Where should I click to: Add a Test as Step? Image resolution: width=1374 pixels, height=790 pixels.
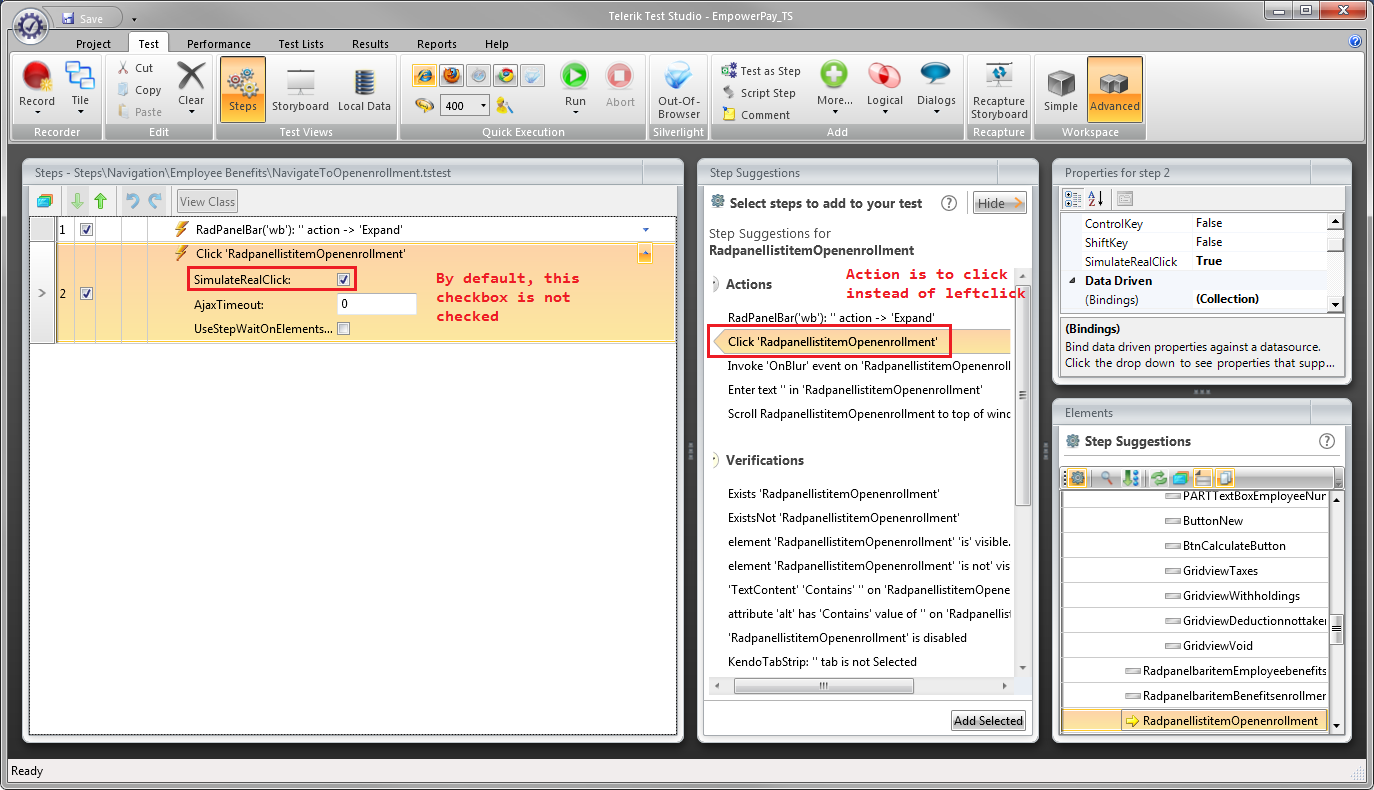click(x=761, y=71)
